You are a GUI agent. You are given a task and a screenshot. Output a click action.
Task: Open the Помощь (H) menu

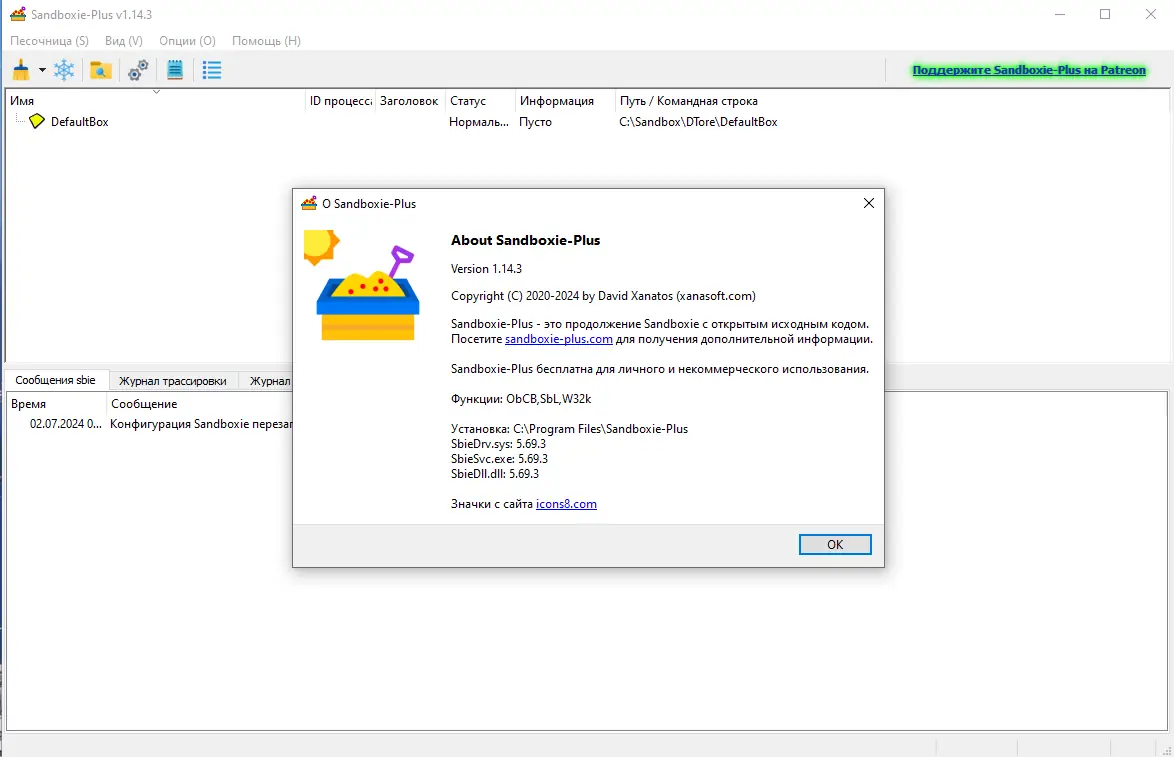pyautogui.click(x=267, y=40)
